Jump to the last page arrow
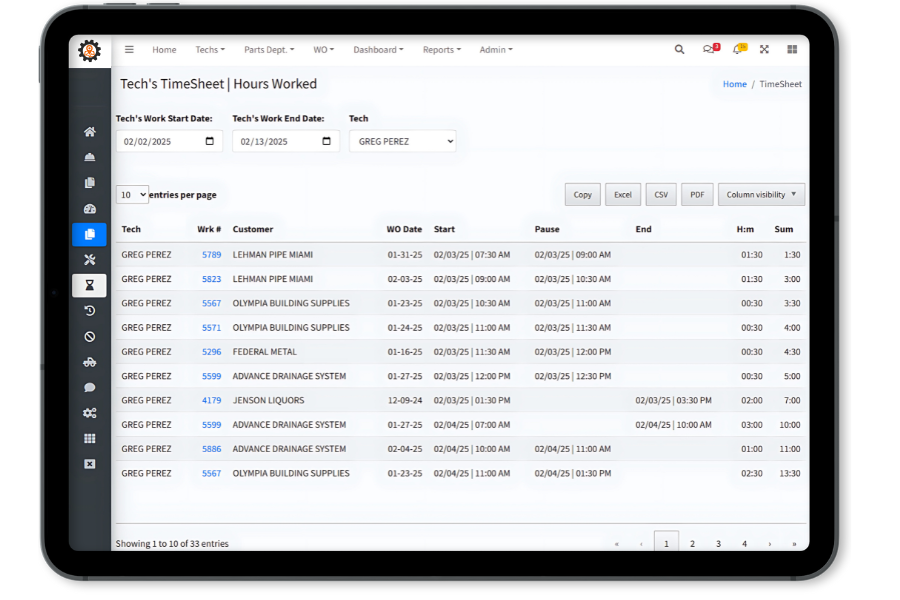This screenshot has height=600, width=900. click(794, 543)
